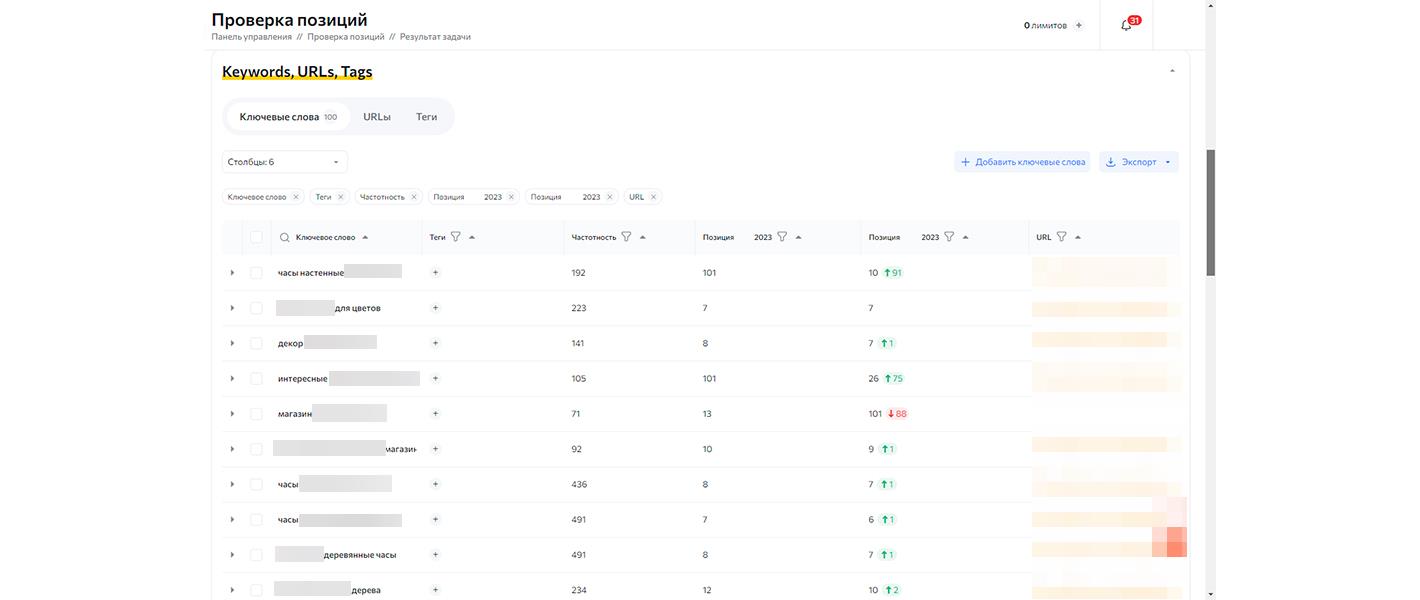The height and width of the screenshot is (600, 1420).
Task: Add a tag to the frequency 71 'магазин' row
Action: point(435,413)
